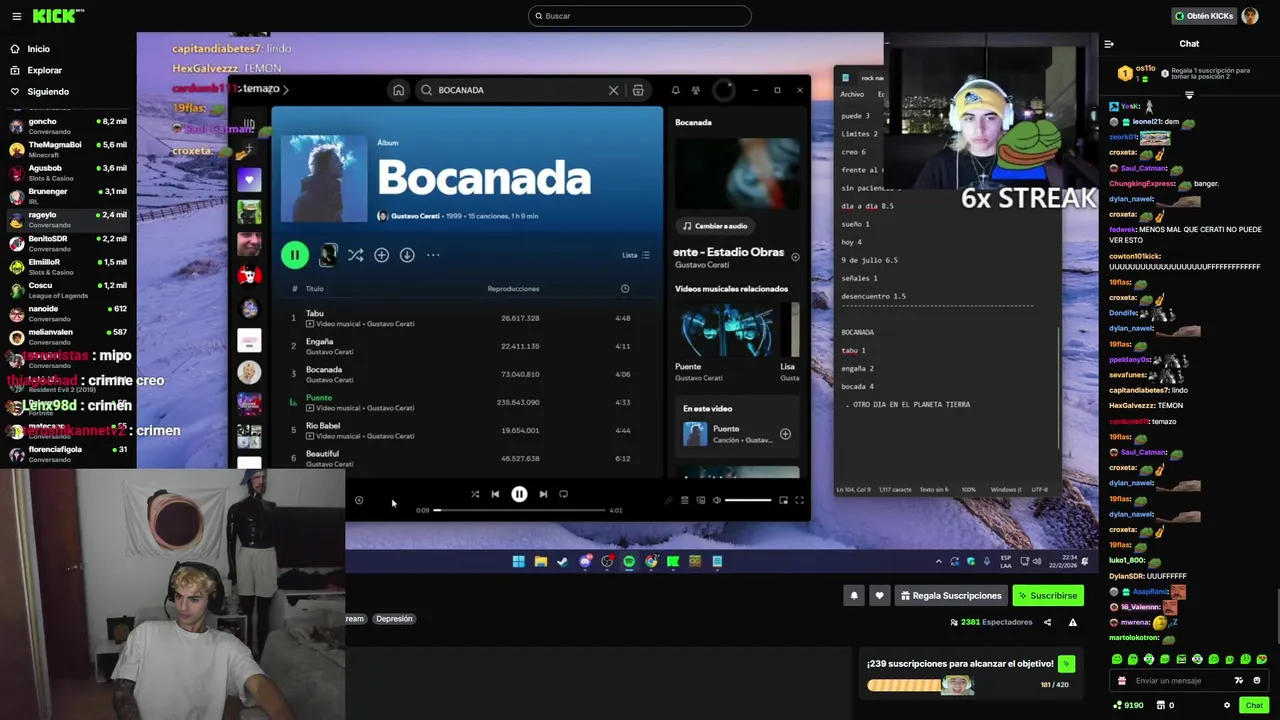Toggle repeat in player bar

click(564, 494)
